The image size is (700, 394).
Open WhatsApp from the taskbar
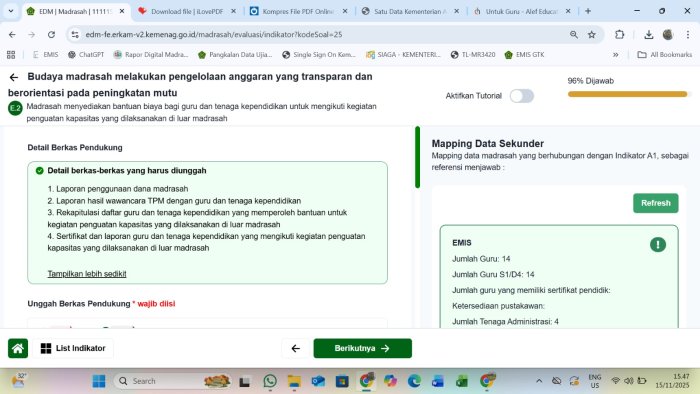click(270, 381)
